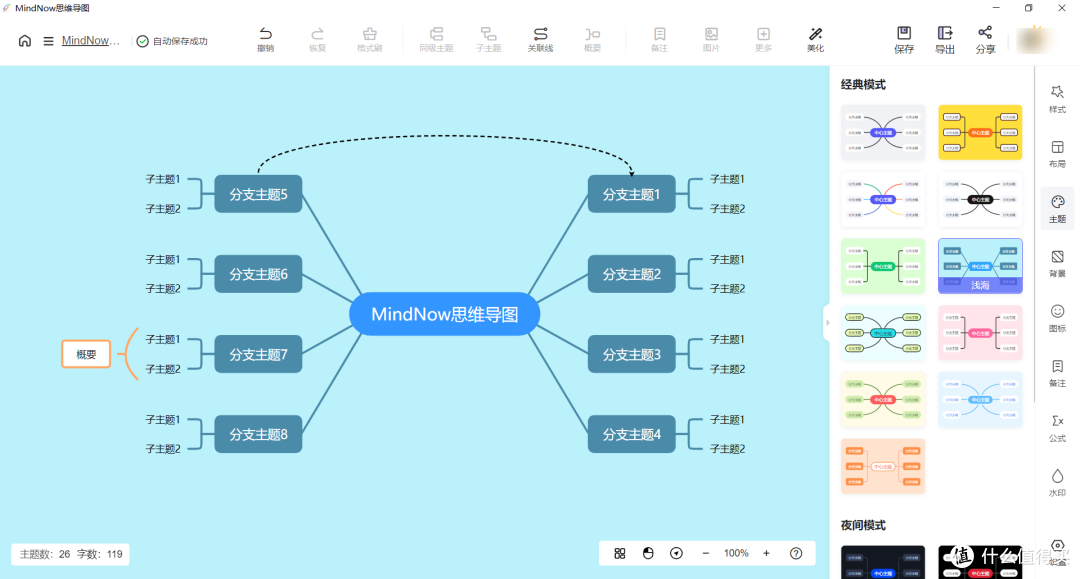This screenshot has width=1080, height=579.
Task: Insert a 图片 image
Action: click(x=712, y=40)
